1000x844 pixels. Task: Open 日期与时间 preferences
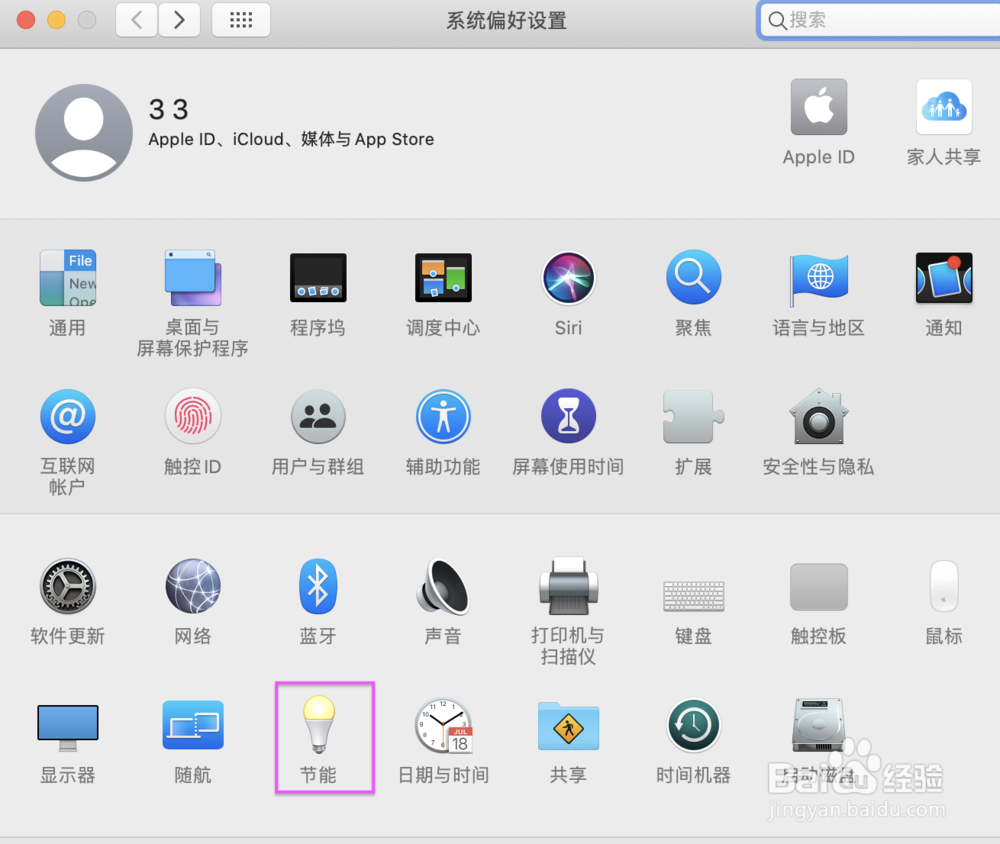click(x=443, y=727)
